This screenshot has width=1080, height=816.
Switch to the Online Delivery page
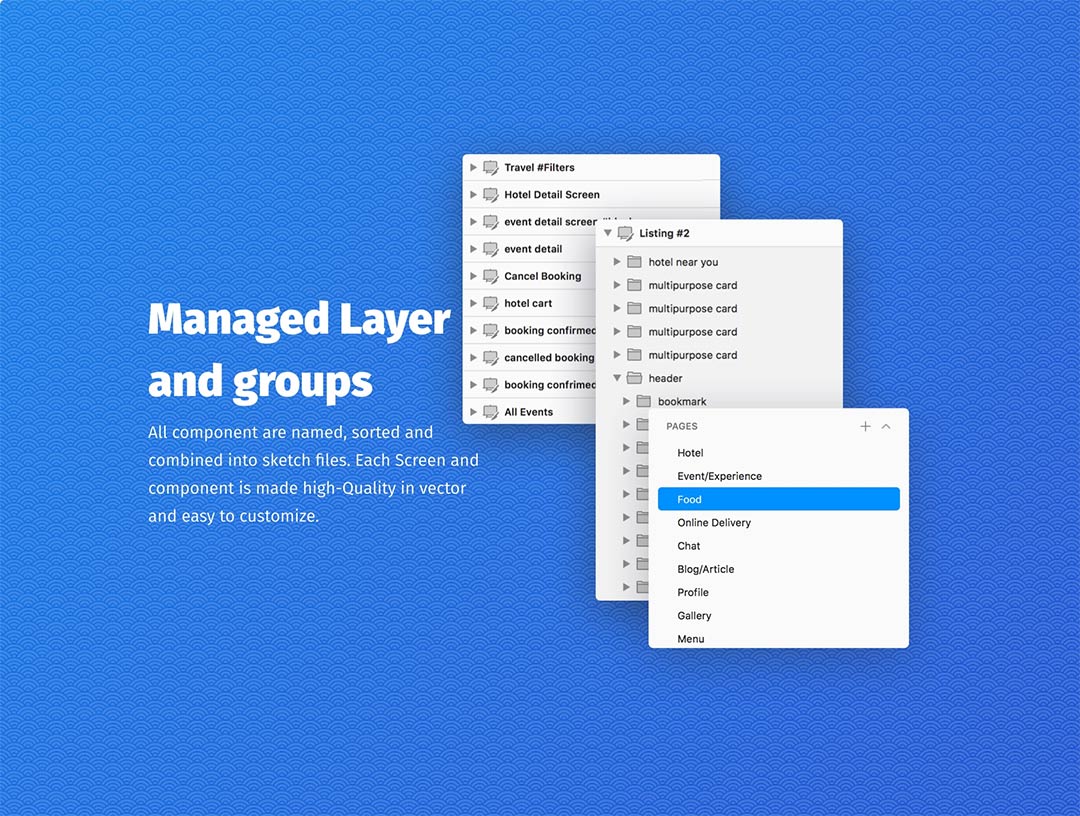(x=714, y=523)
